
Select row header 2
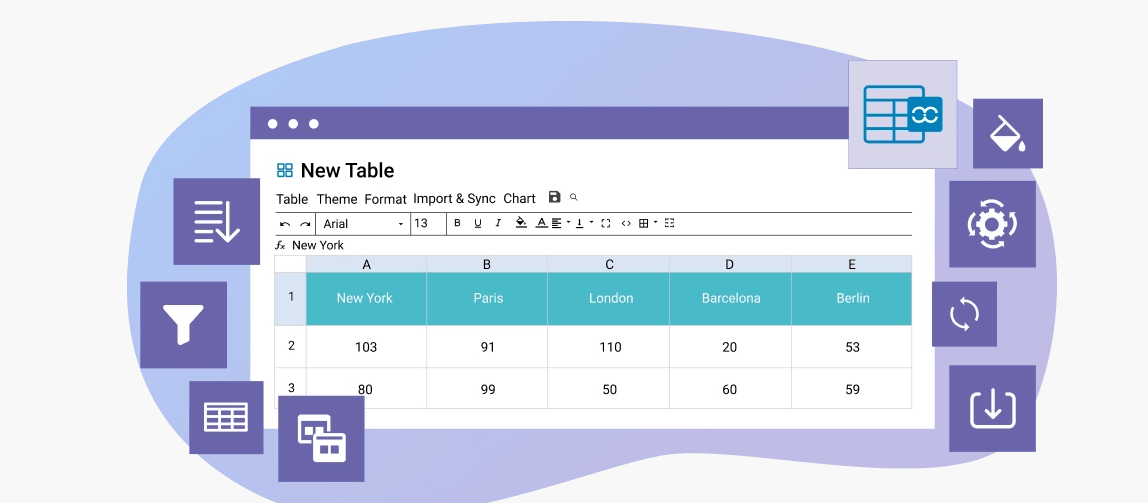291,346
